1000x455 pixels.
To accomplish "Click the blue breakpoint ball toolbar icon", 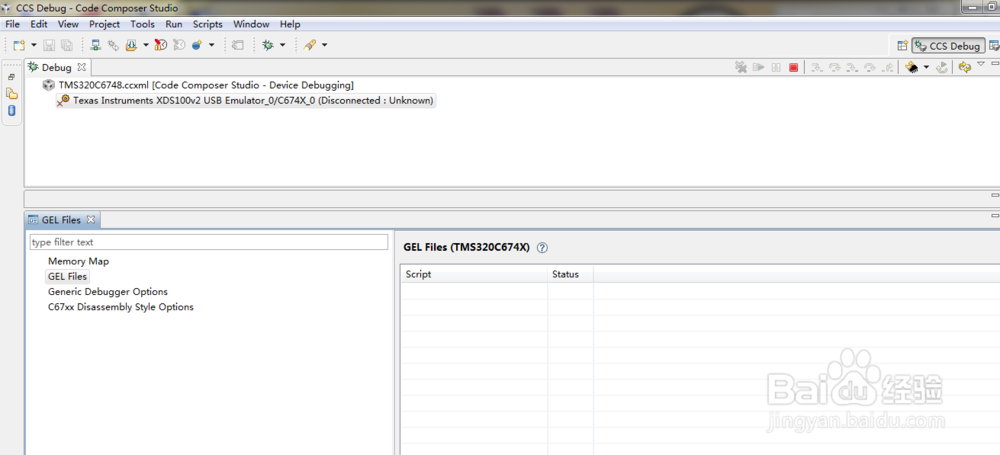I will tap(197, 45).
